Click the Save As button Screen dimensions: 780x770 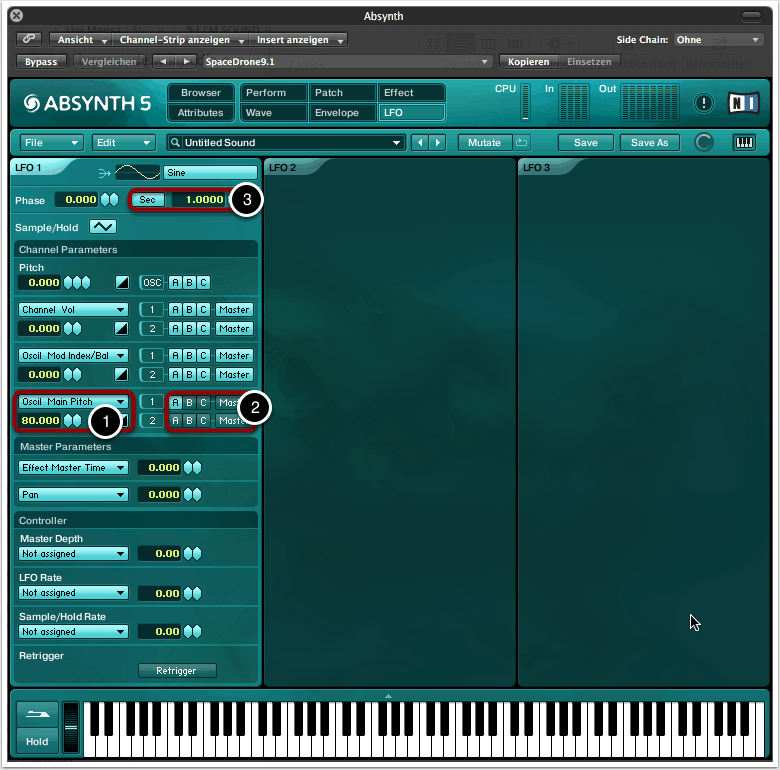649,143
